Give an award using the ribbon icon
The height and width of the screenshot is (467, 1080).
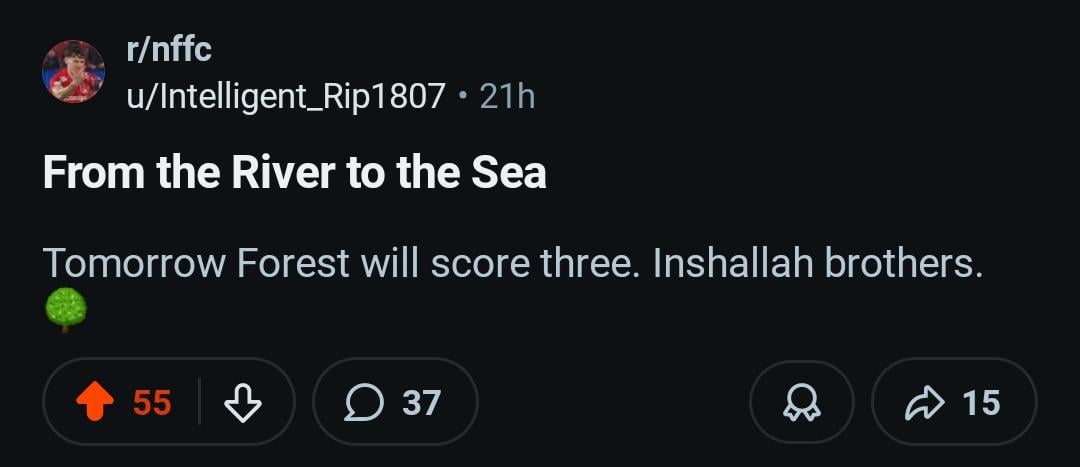click(801, 402)
